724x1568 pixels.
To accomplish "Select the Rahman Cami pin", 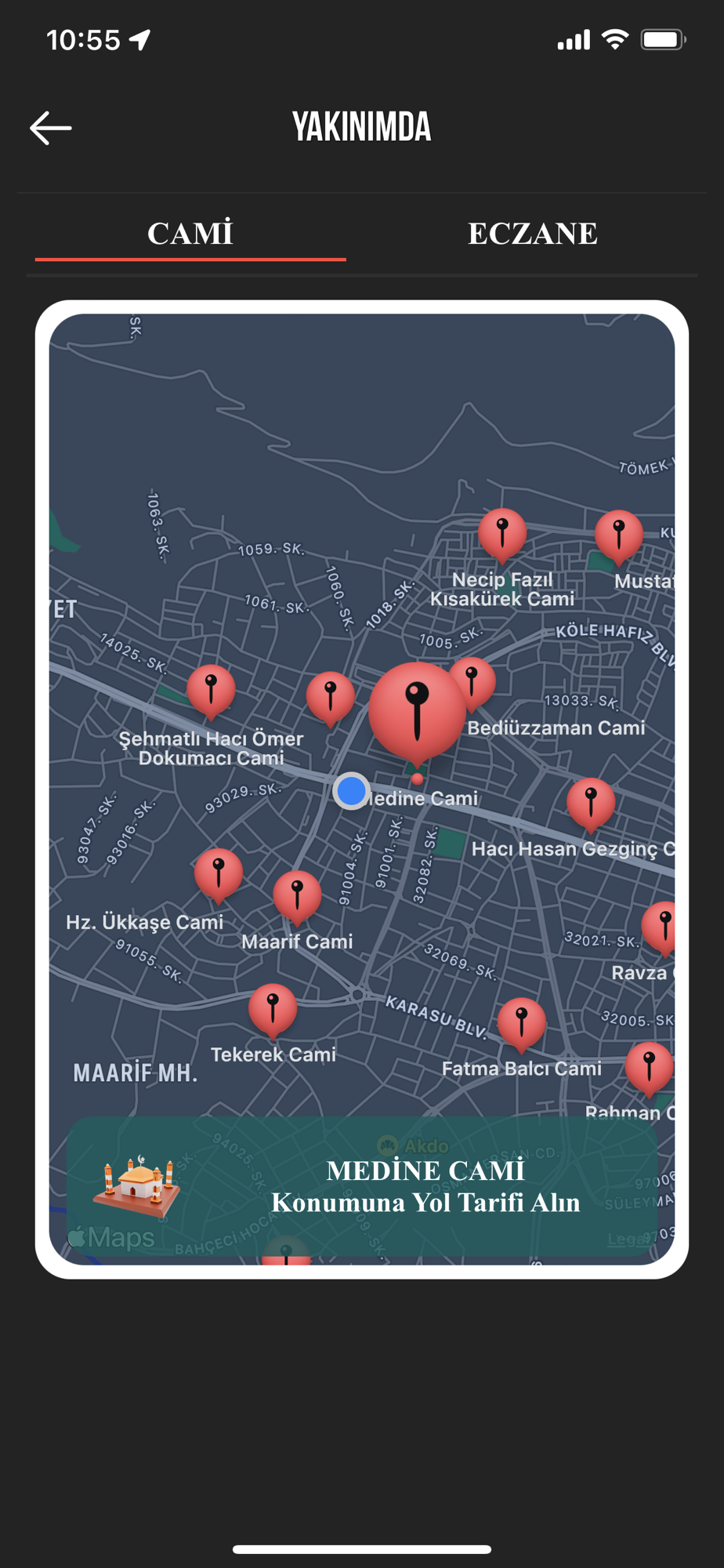I will 650,1069.
